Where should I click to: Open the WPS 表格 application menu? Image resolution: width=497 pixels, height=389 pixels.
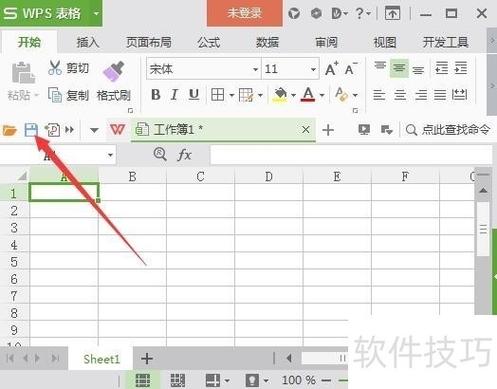[51, 13]
